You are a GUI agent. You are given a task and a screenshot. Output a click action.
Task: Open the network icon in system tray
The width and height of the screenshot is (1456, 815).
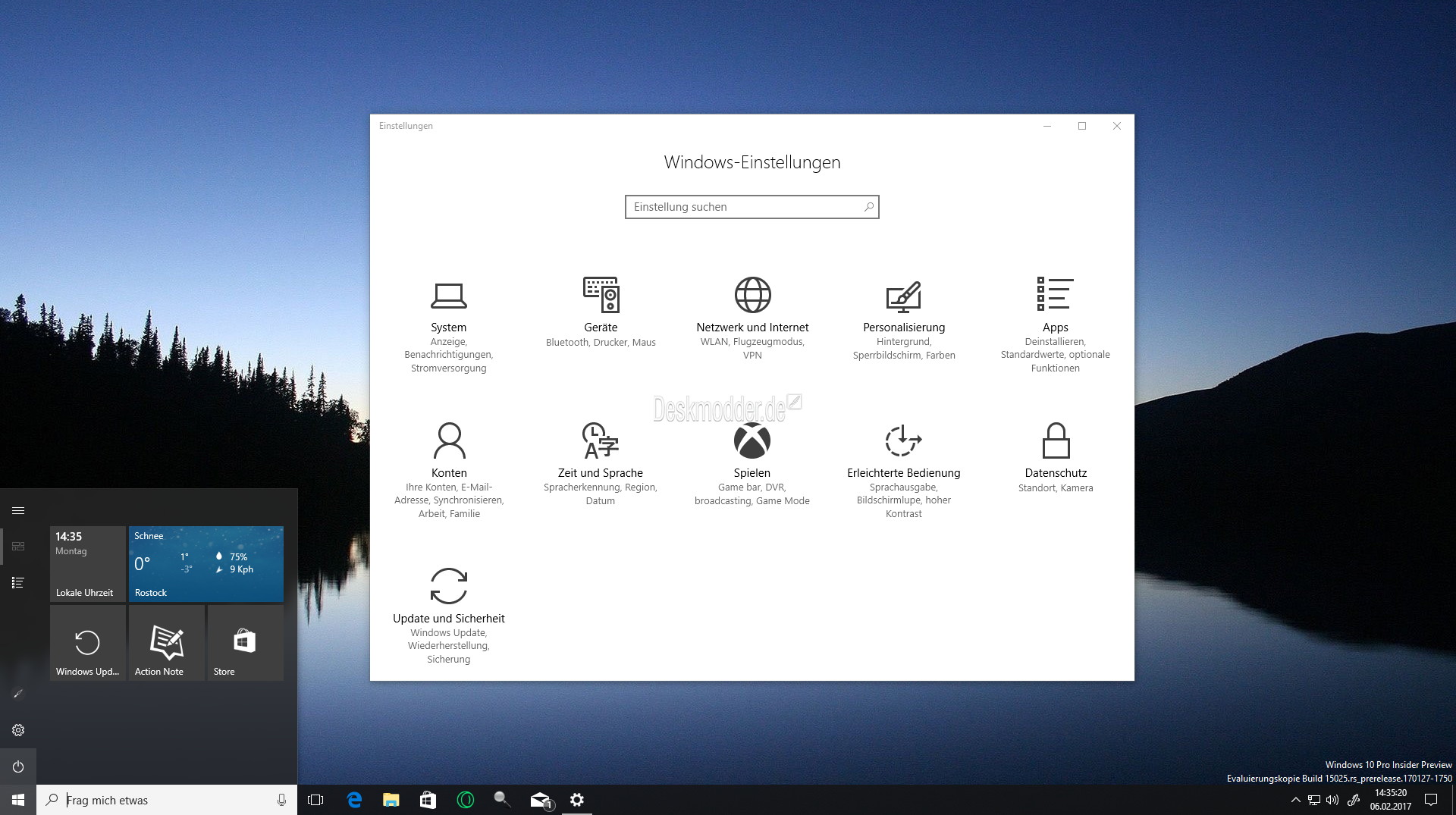(x=1314, y=800)
